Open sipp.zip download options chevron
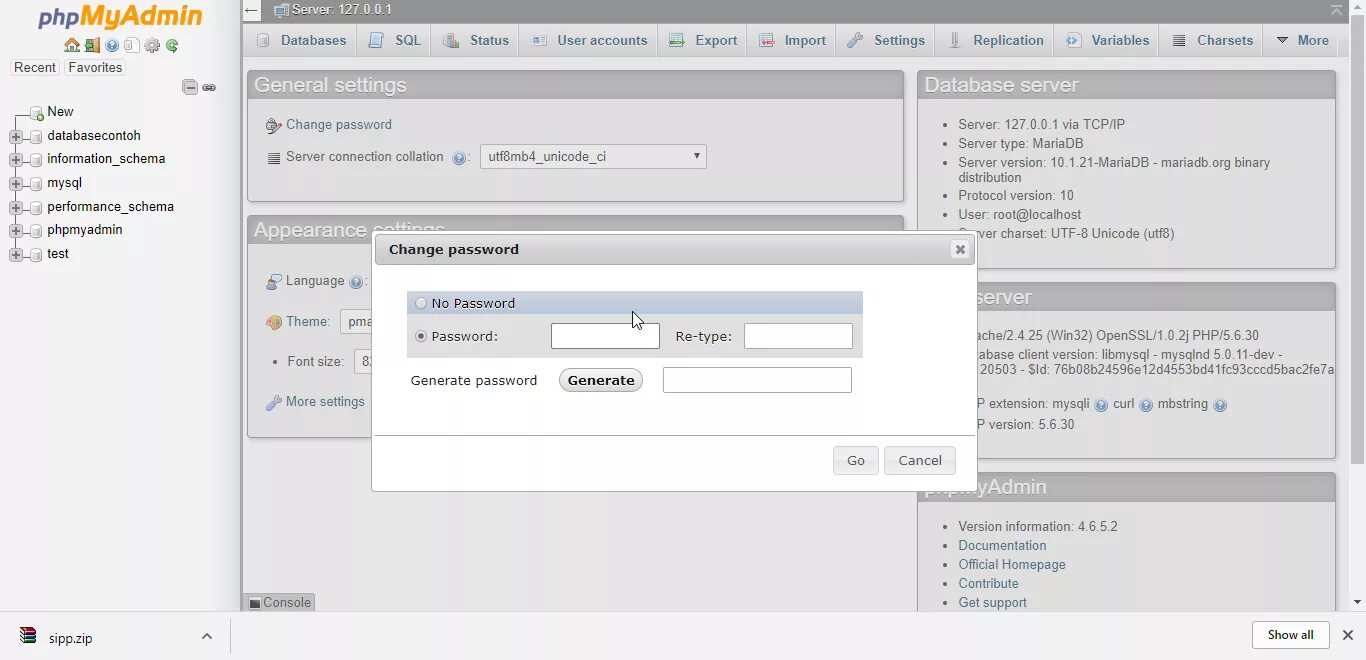 click(x=206, y=636)
